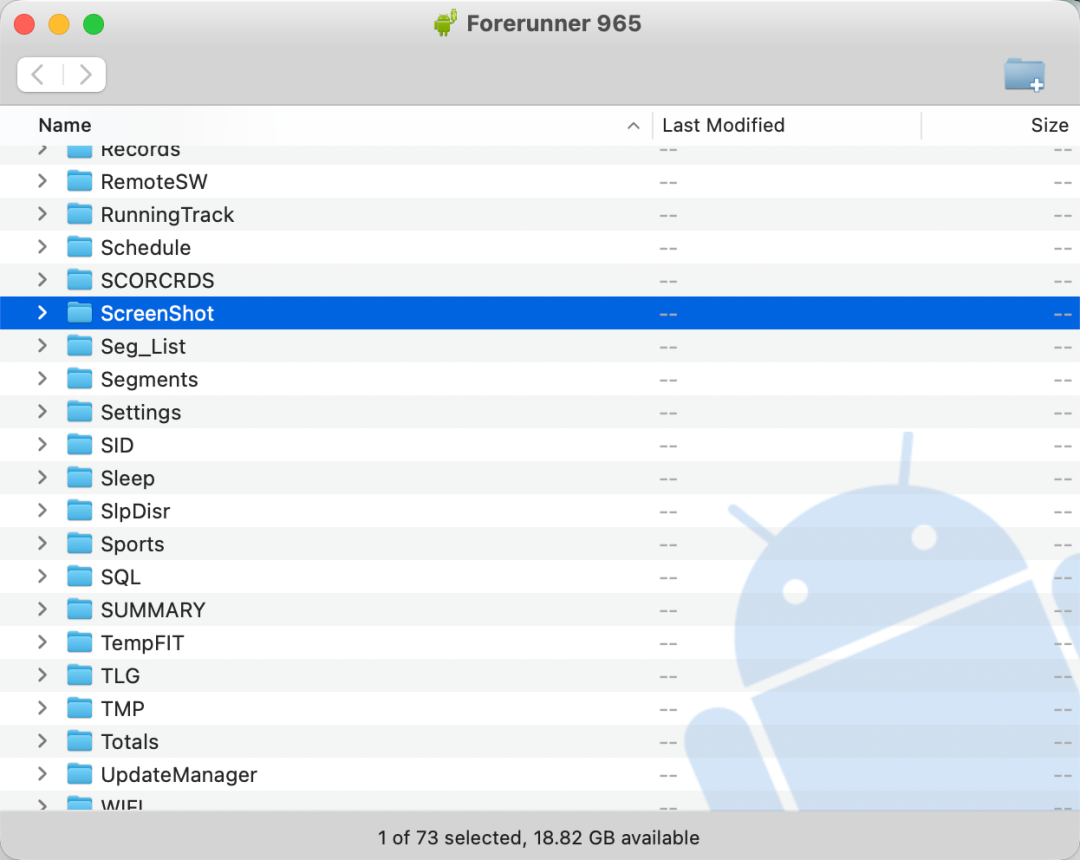Select the UpdateManager folder icon
This screenshot has height=860, width=1080.
tap(80, 775)
